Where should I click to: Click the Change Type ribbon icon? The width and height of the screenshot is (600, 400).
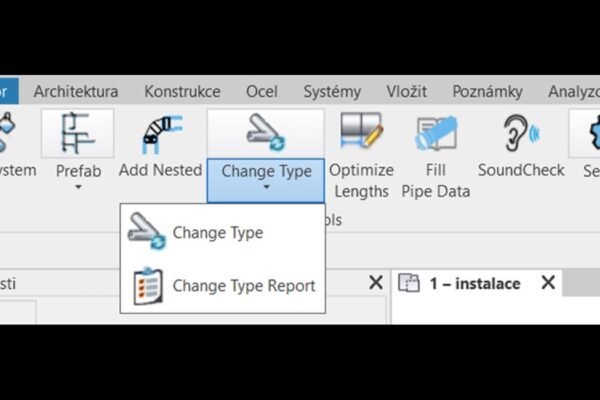(266, 132)
